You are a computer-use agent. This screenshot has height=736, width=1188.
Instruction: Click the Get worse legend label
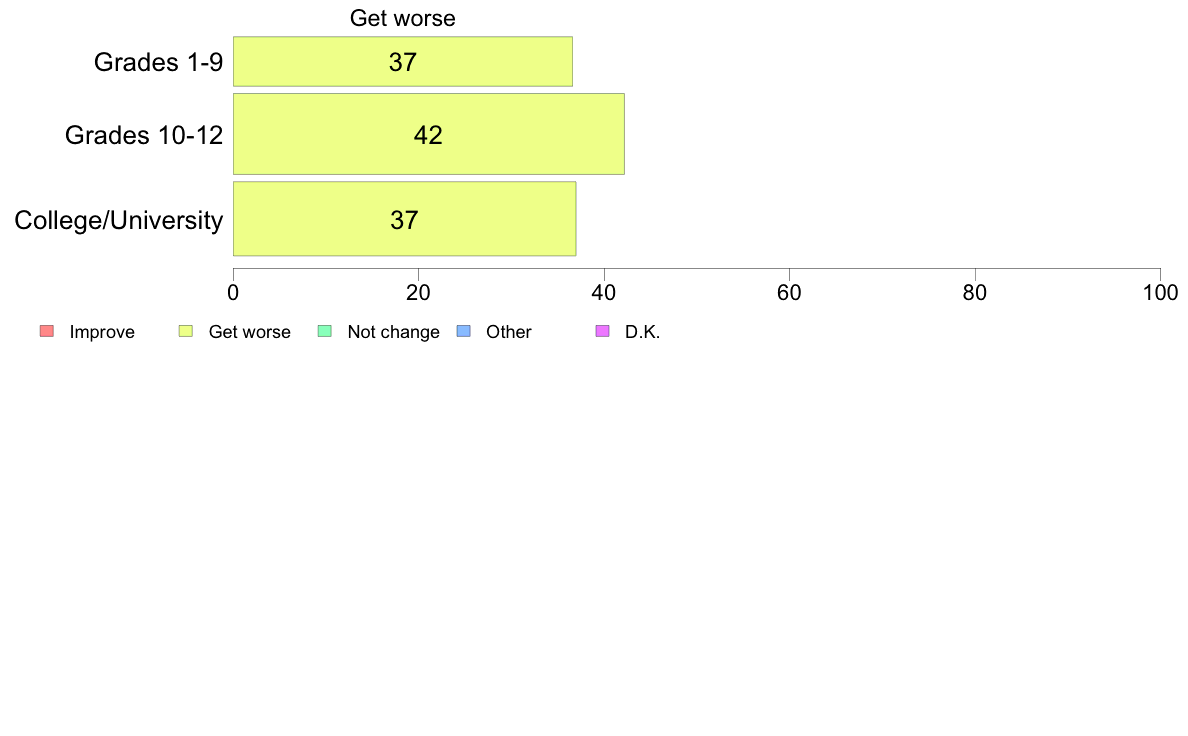[249, 332]
